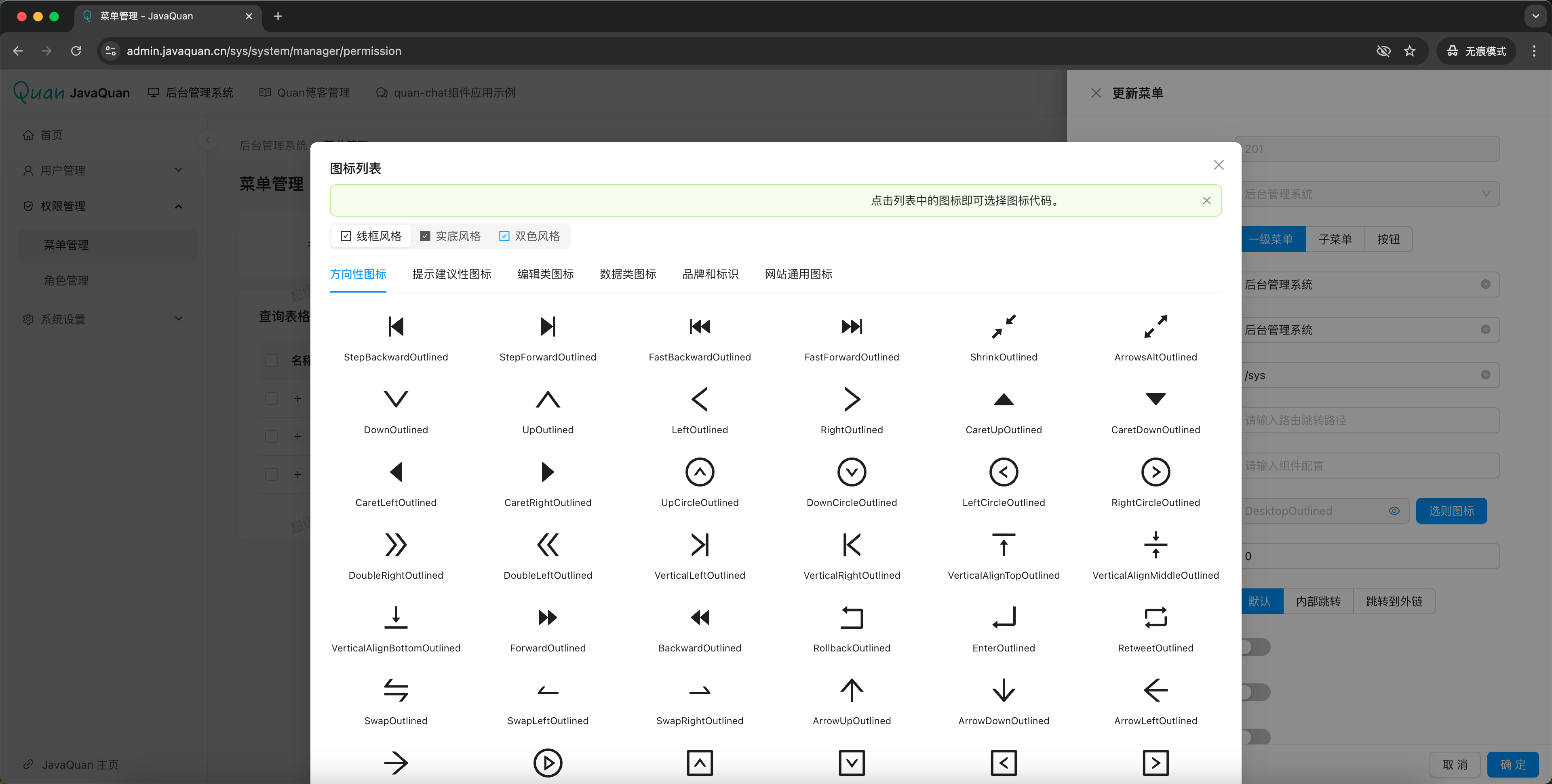Collapse the sidebar with chevron toggle

coord(208,140)
